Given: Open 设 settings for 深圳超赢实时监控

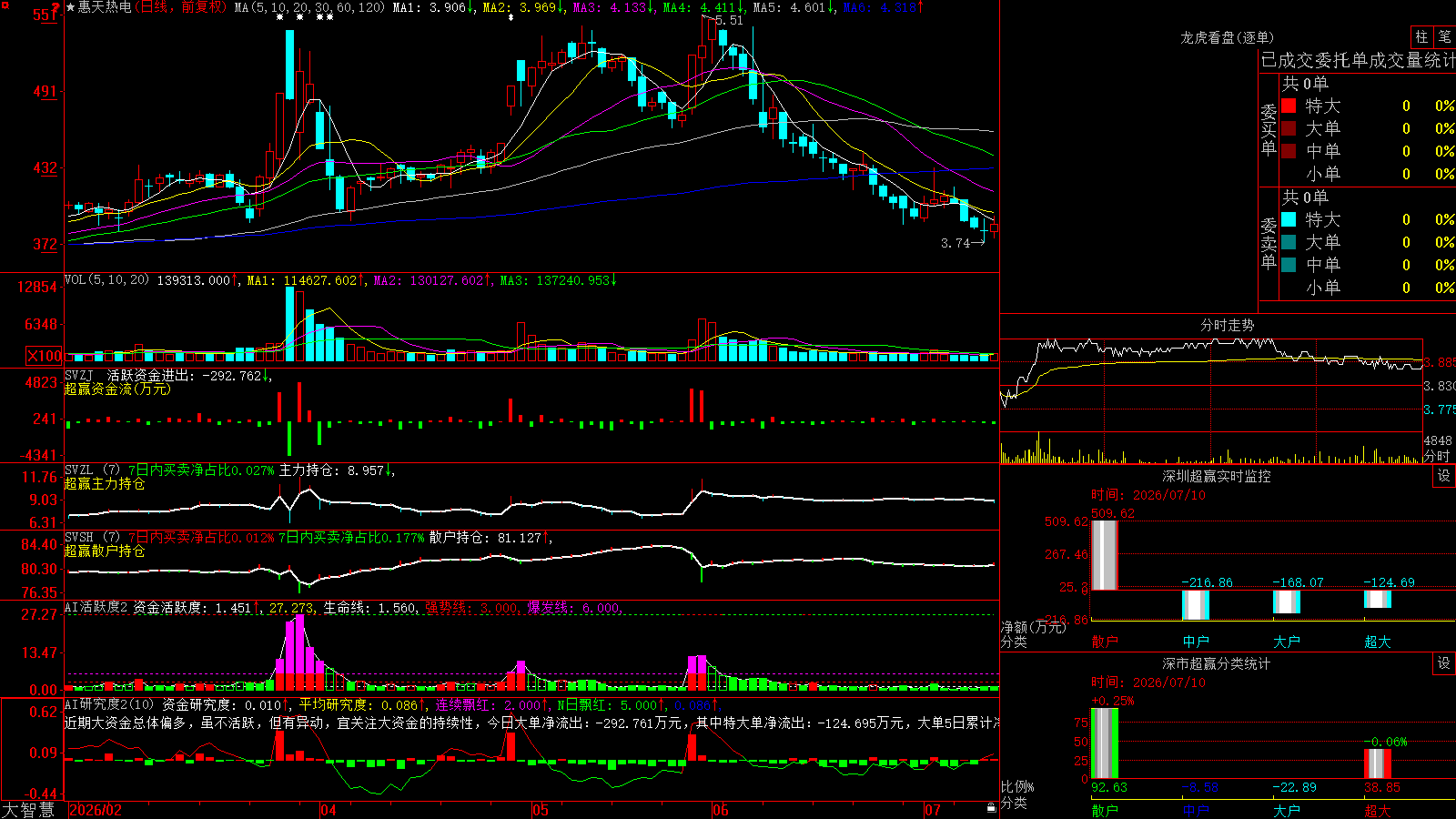Looking at the screenshot, I should 1444,476.
